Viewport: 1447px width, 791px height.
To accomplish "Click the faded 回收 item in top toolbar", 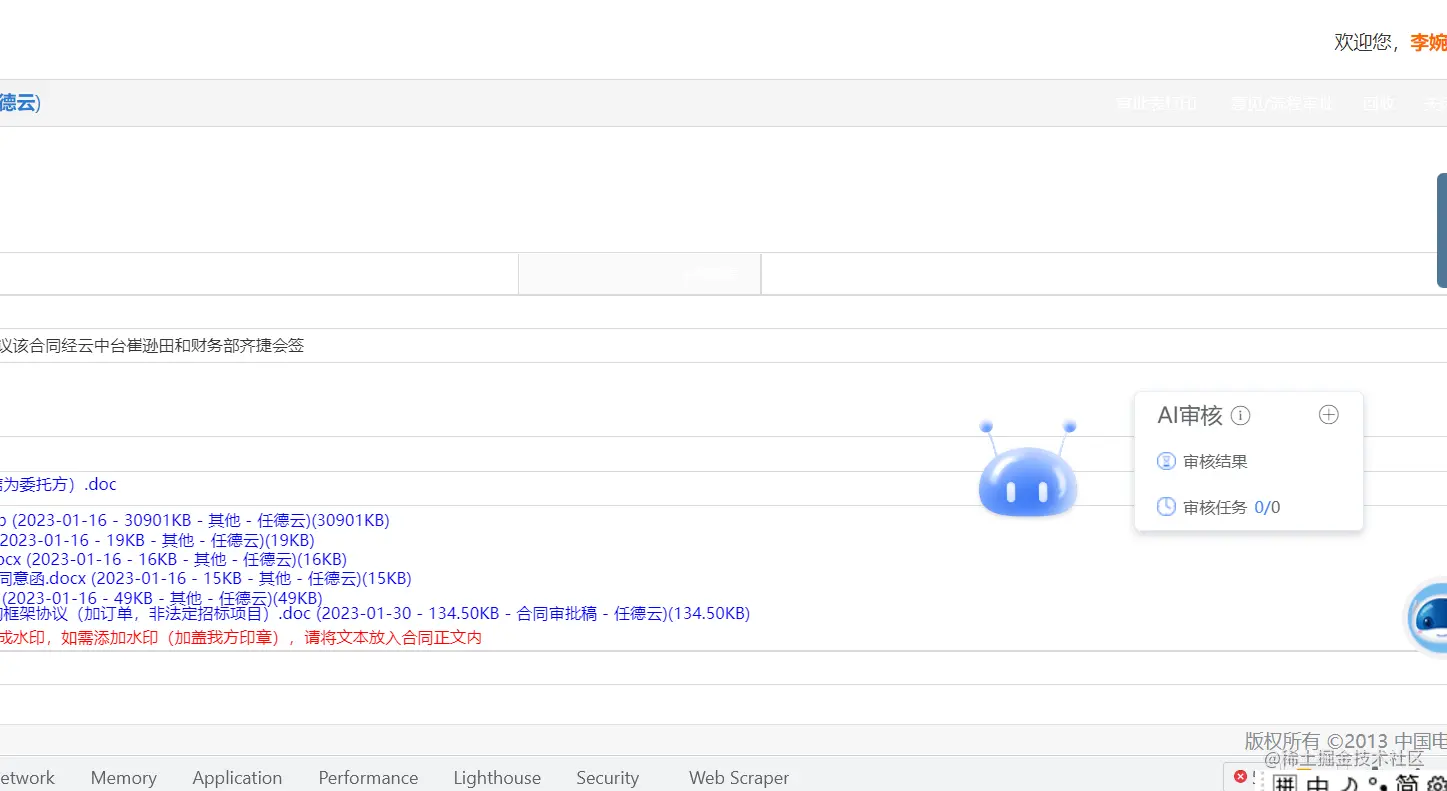I will tap(1378, 103).
